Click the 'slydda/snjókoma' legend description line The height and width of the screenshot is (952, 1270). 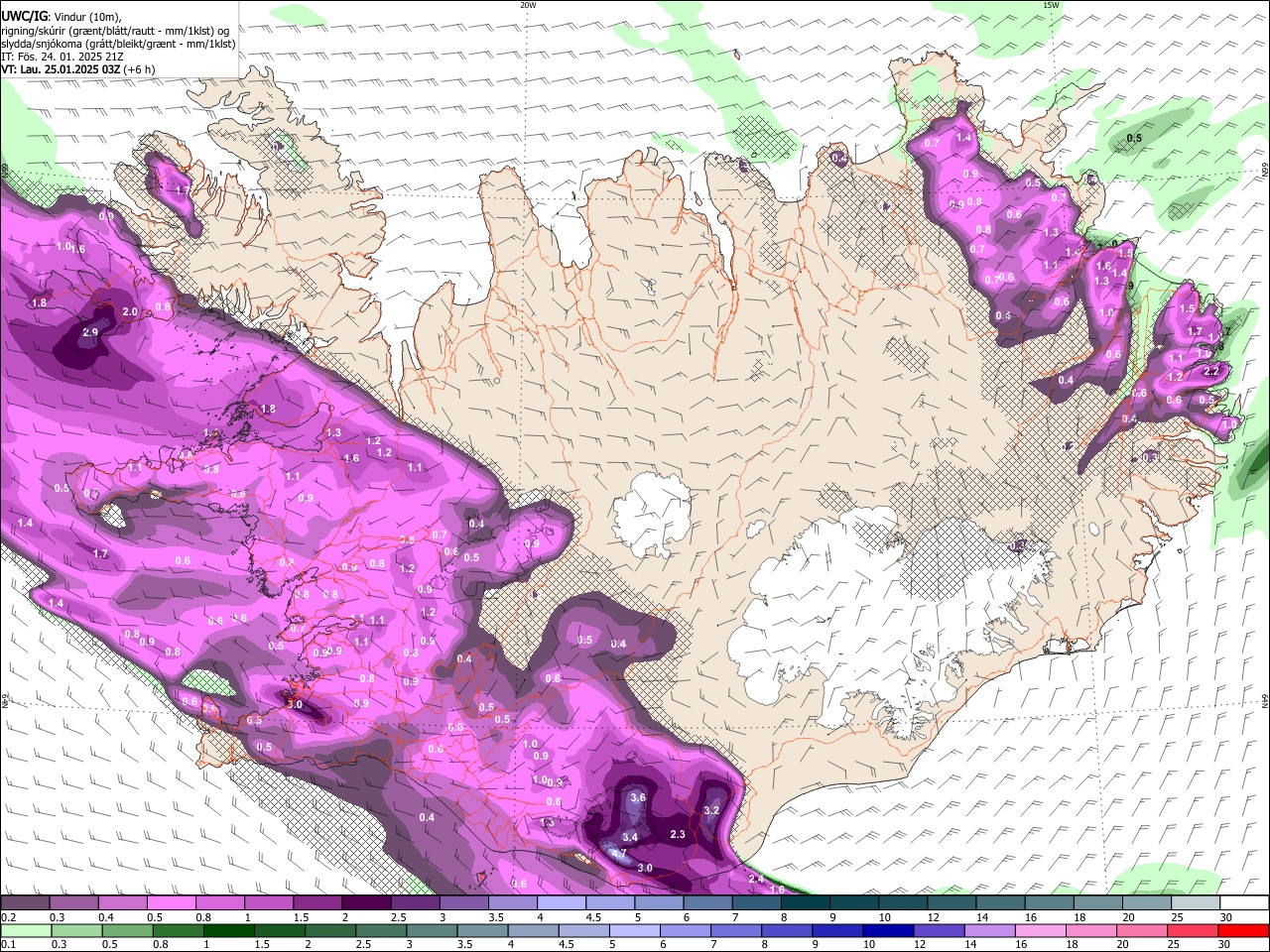tap(118, 44)
